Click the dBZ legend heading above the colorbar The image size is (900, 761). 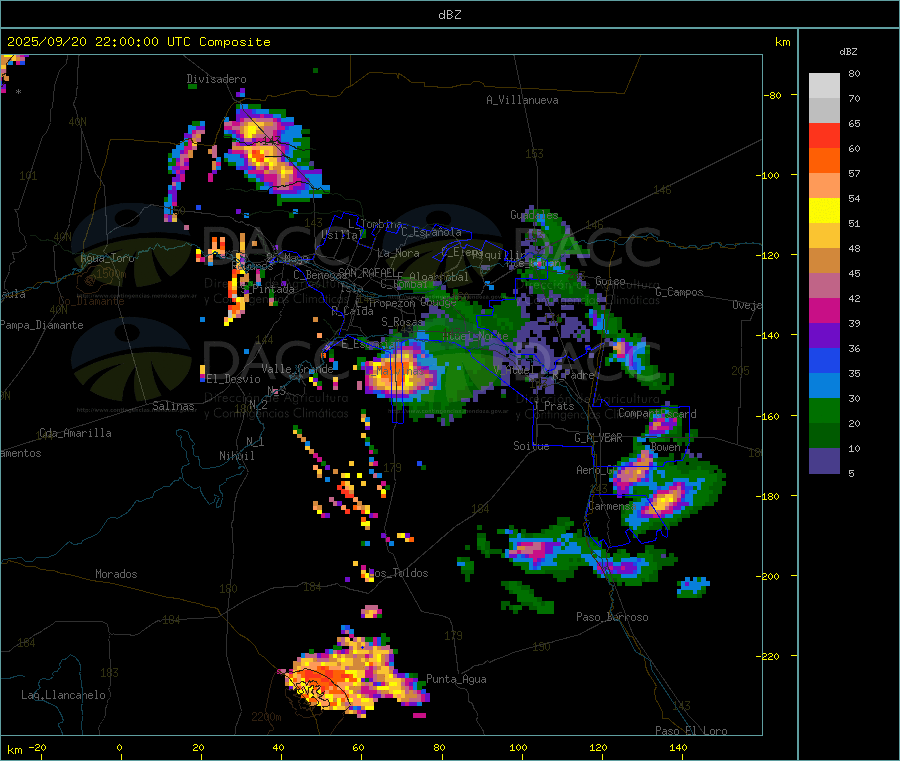[x=848, y=52]
